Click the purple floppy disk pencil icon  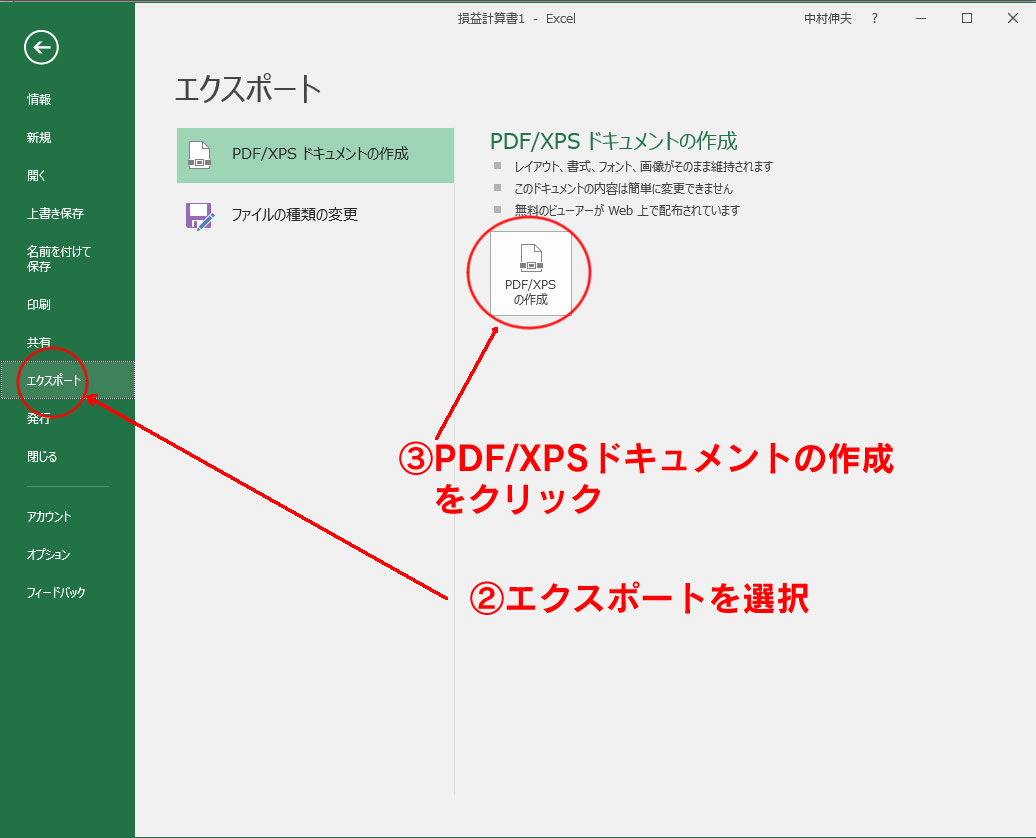click(x=200, y=216)
